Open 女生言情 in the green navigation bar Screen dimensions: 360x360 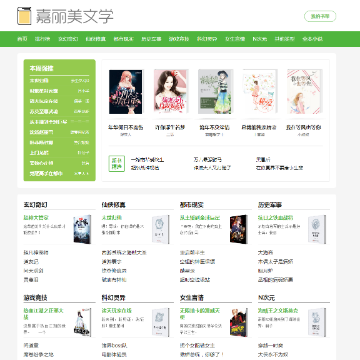[x=235, y=39]
